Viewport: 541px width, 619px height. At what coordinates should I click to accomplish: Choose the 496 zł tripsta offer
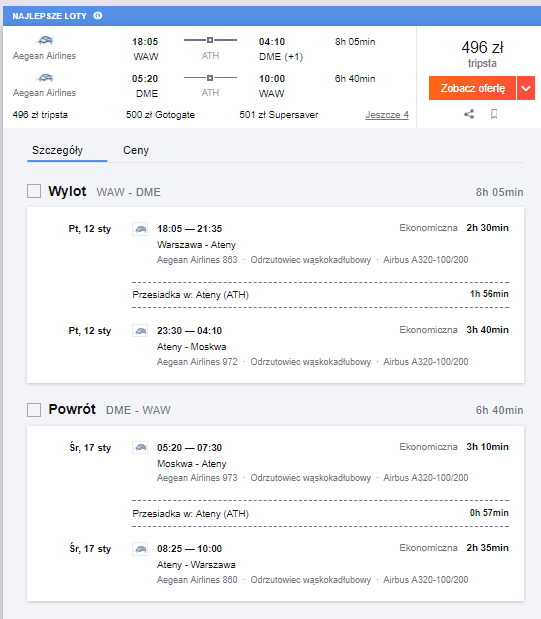[x=40, y=115]
